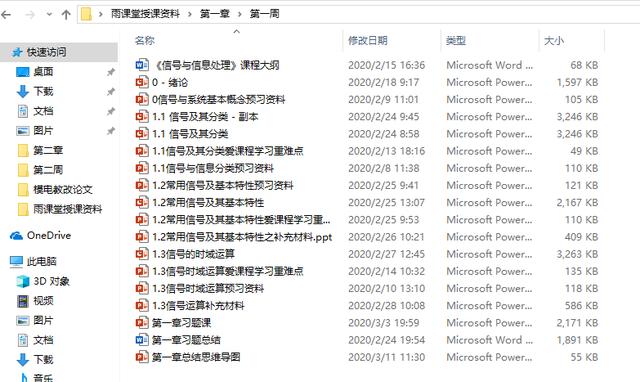Open recent locations dropdown chevron
This screenshot has width=640, height=382.
pyautogui.click(x=49, y=15)
